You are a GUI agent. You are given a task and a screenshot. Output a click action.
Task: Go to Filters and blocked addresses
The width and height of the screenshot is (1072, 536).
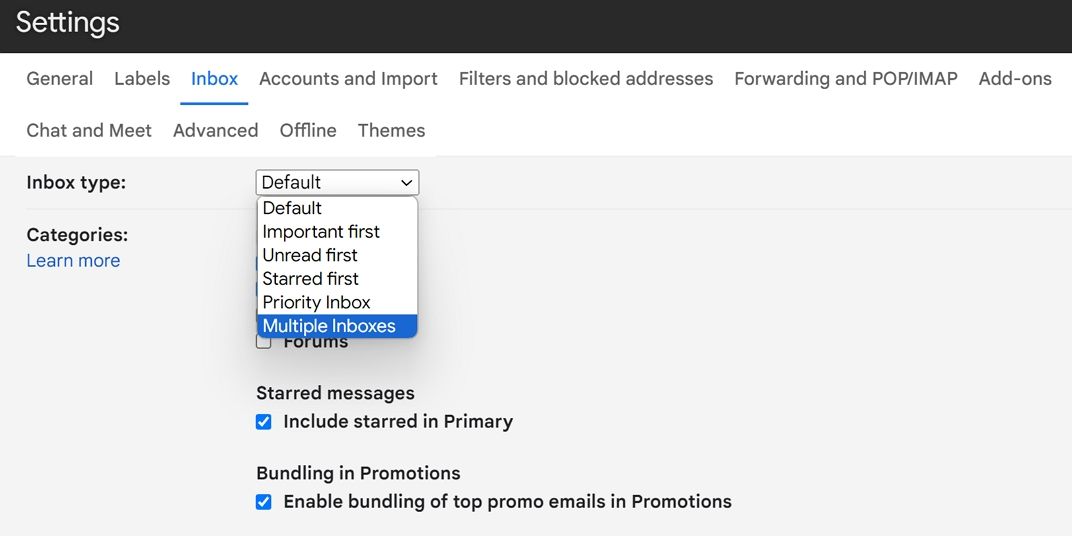586,79
